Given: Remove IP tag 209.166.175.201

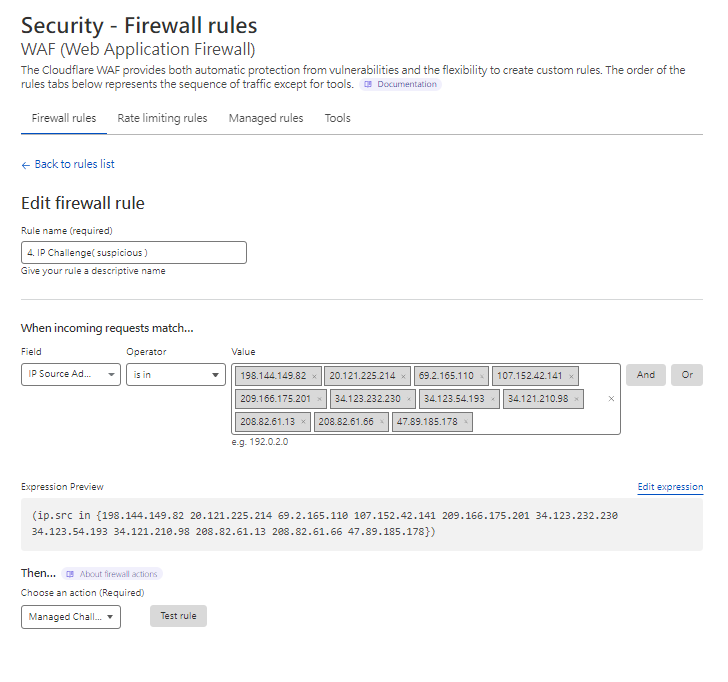Looking at the screenshot, I should (x=318, y=399).
